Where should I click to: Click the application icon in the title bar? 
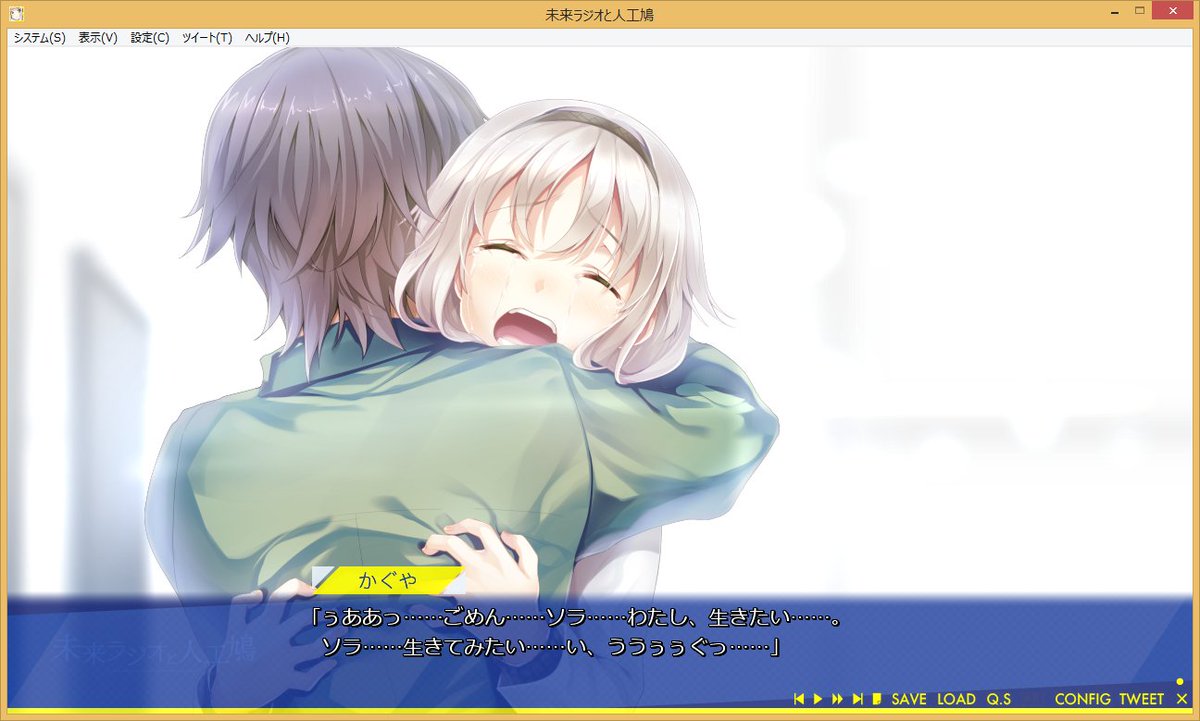click(17, 14)
